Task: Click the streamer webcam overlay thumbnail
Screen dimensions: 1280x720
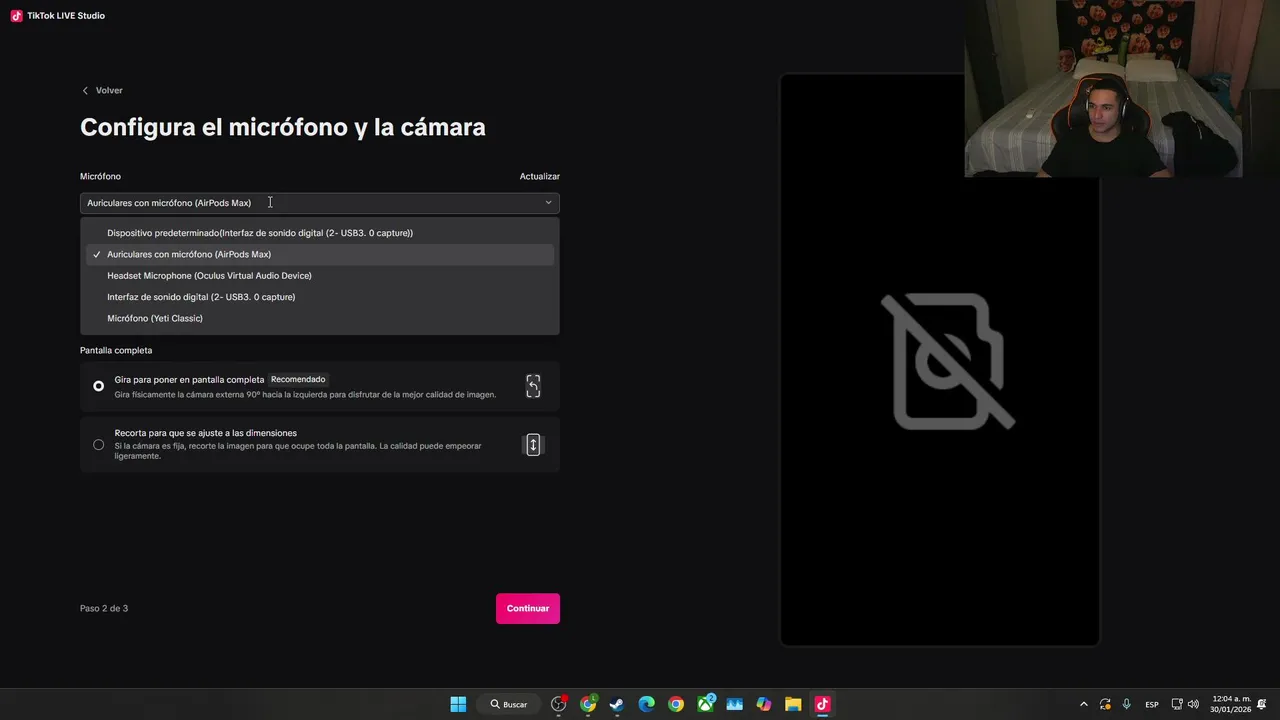Action: pyautogui.click(x=1103, y=89)
